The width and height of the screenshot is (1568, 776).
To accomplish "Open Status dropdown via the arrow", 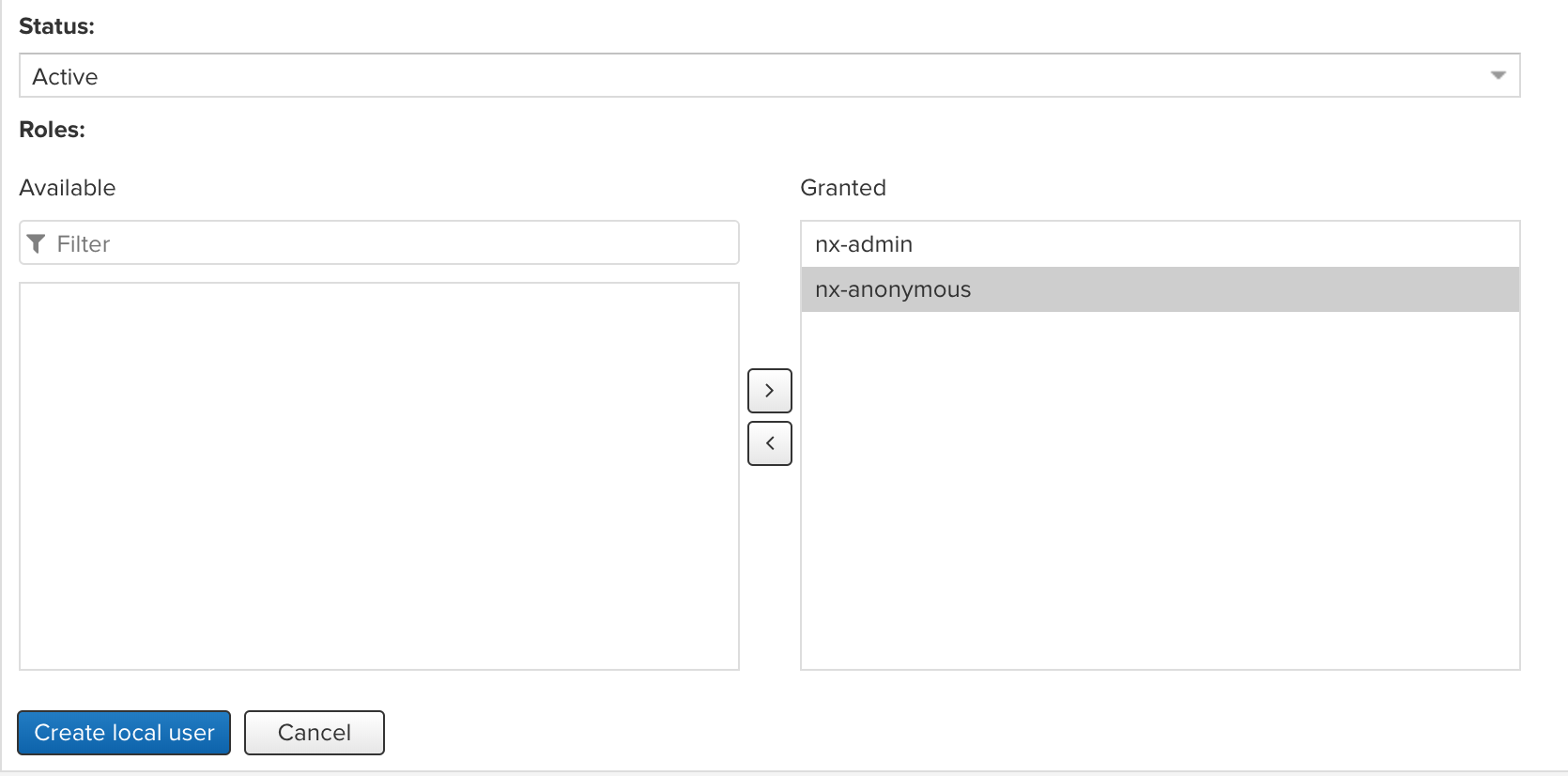I will [1499, 75].
